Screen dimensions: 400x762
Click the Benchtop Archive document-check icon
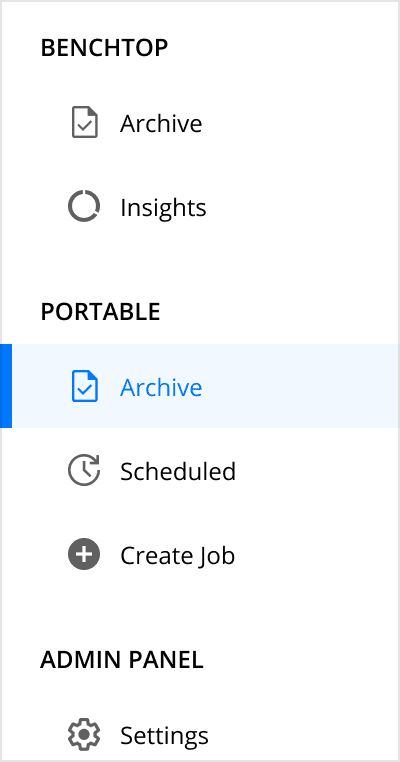(85, 122)
